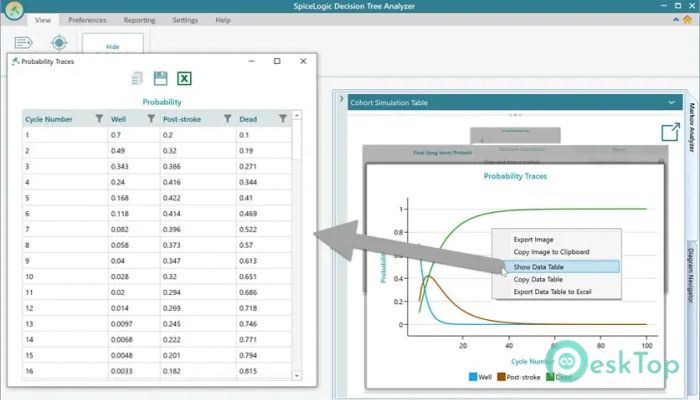This screenshot has width=700, height=400.
Task: Select the Dead value 0.651
Action: (248, 276)
